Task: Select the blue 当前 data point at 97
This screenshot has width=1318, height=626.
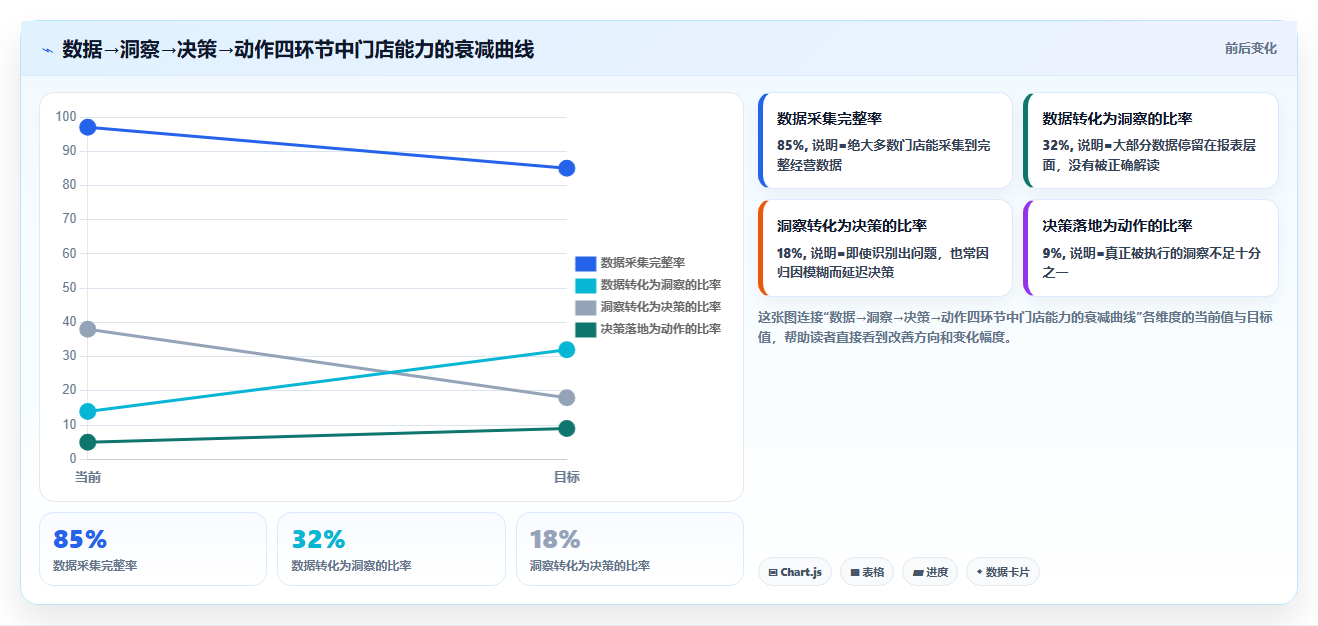Action: tap(88, 127)
